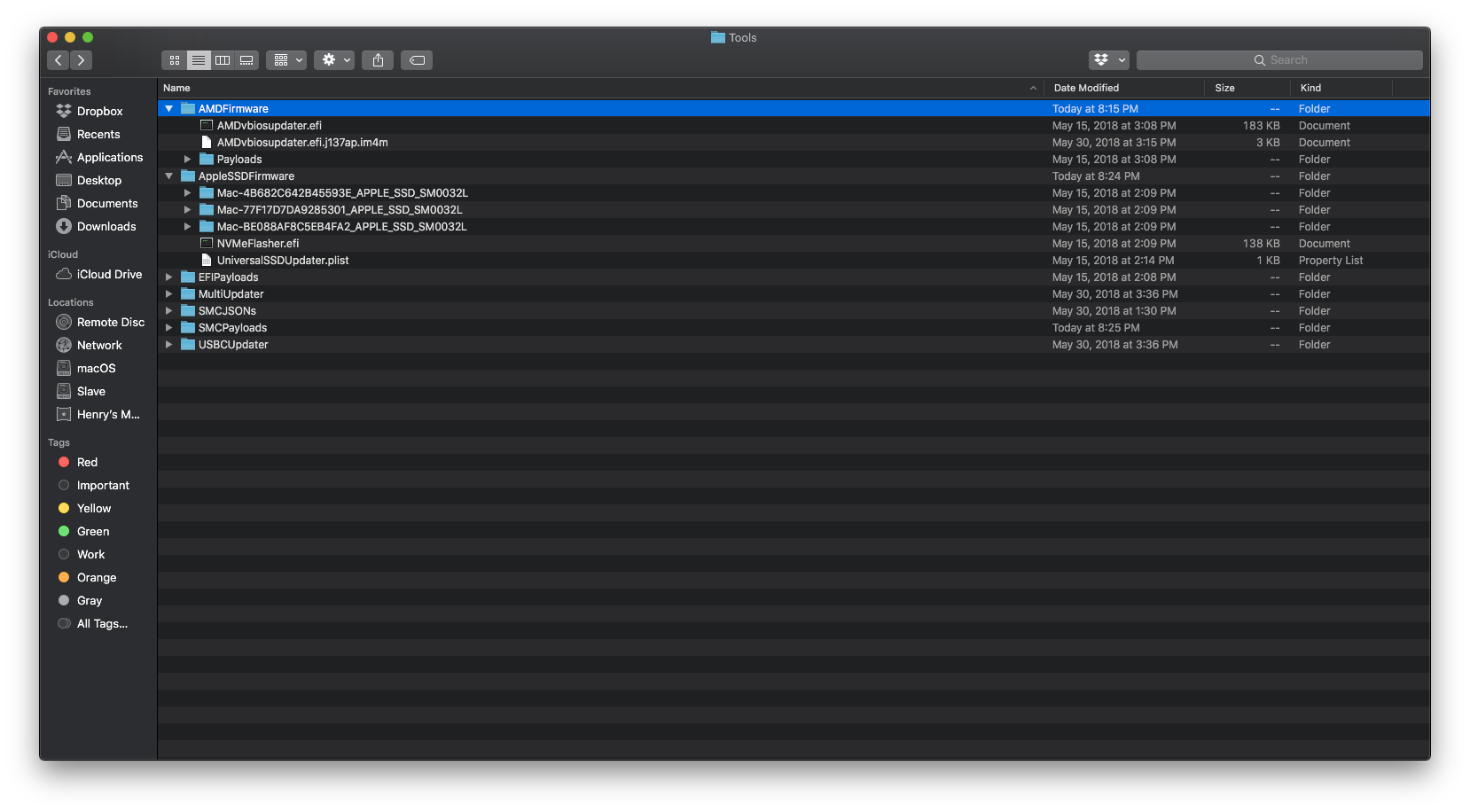Viewport: 1470px width, 812px height.
Task: Expand the SMCJSONs folder
Action: point(168,311)
